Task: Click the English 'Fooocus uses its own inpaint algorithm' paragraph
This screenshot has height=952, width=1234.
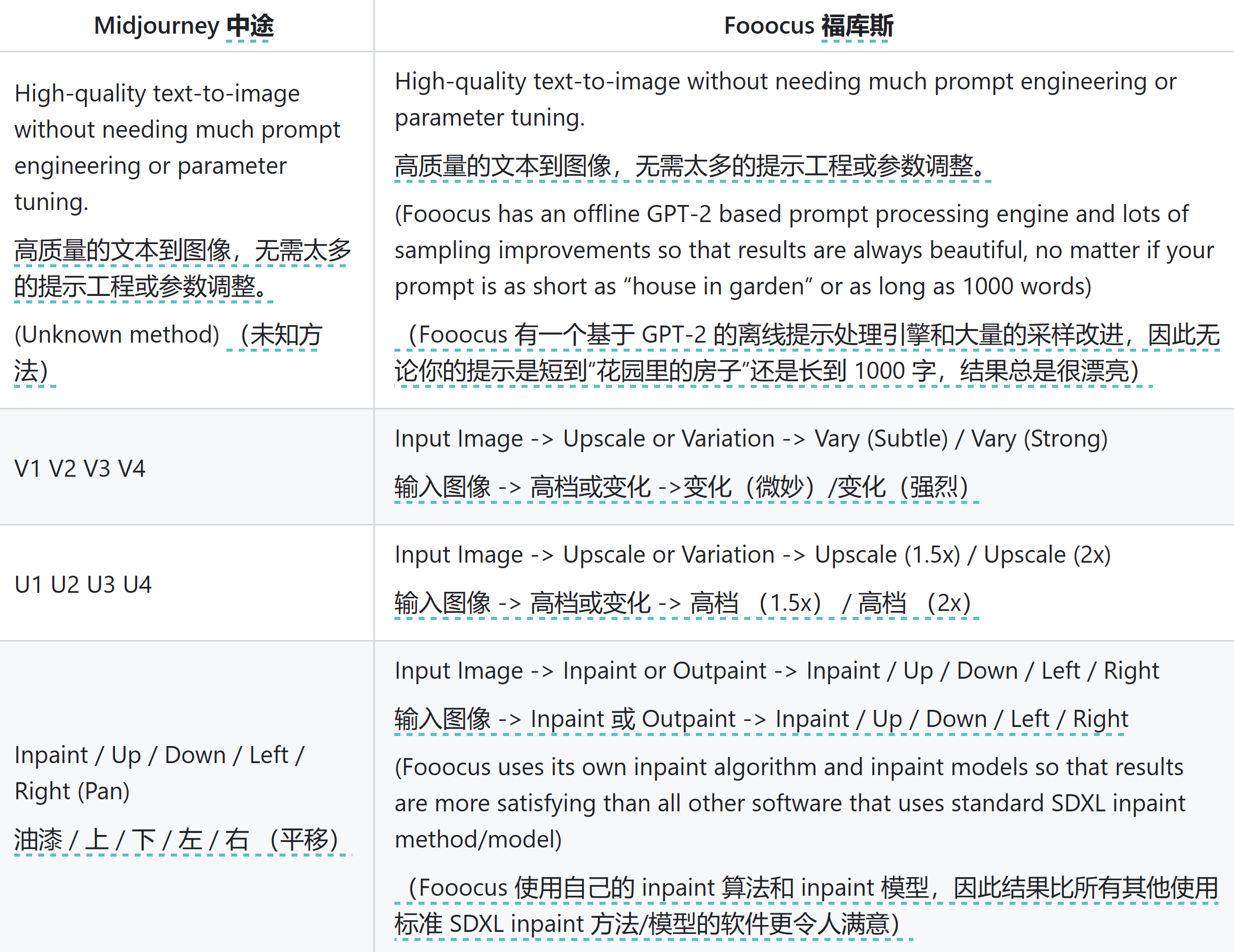Action: click(789, 803)
